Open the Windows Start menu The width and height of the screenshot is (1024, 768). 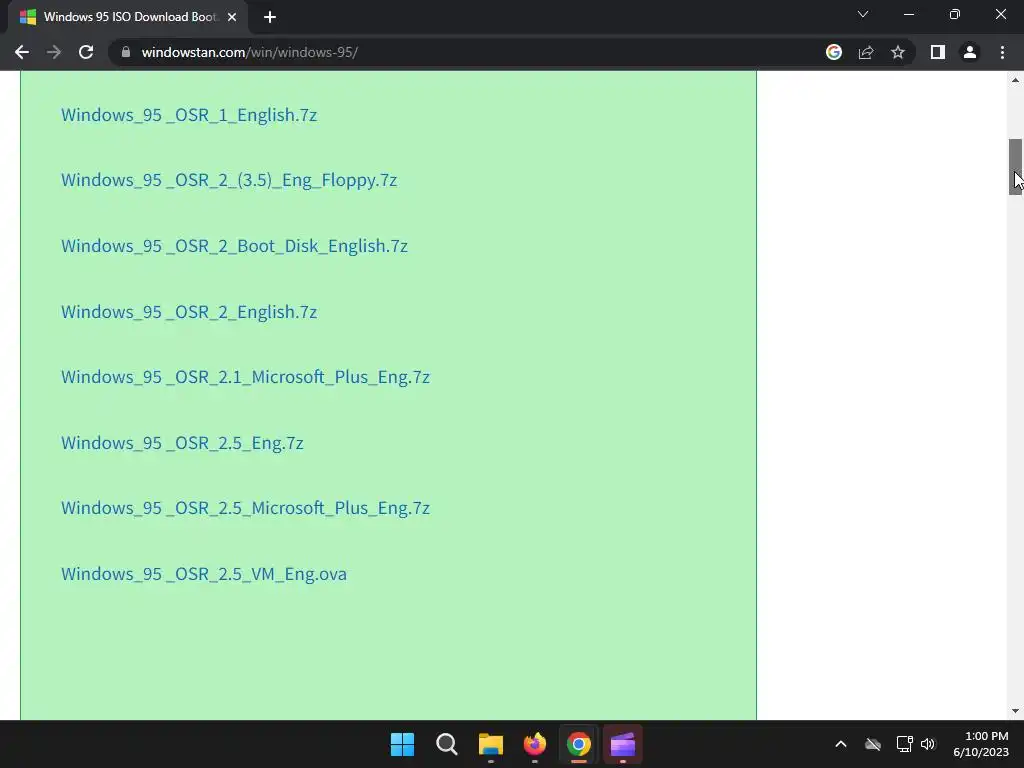402,744
